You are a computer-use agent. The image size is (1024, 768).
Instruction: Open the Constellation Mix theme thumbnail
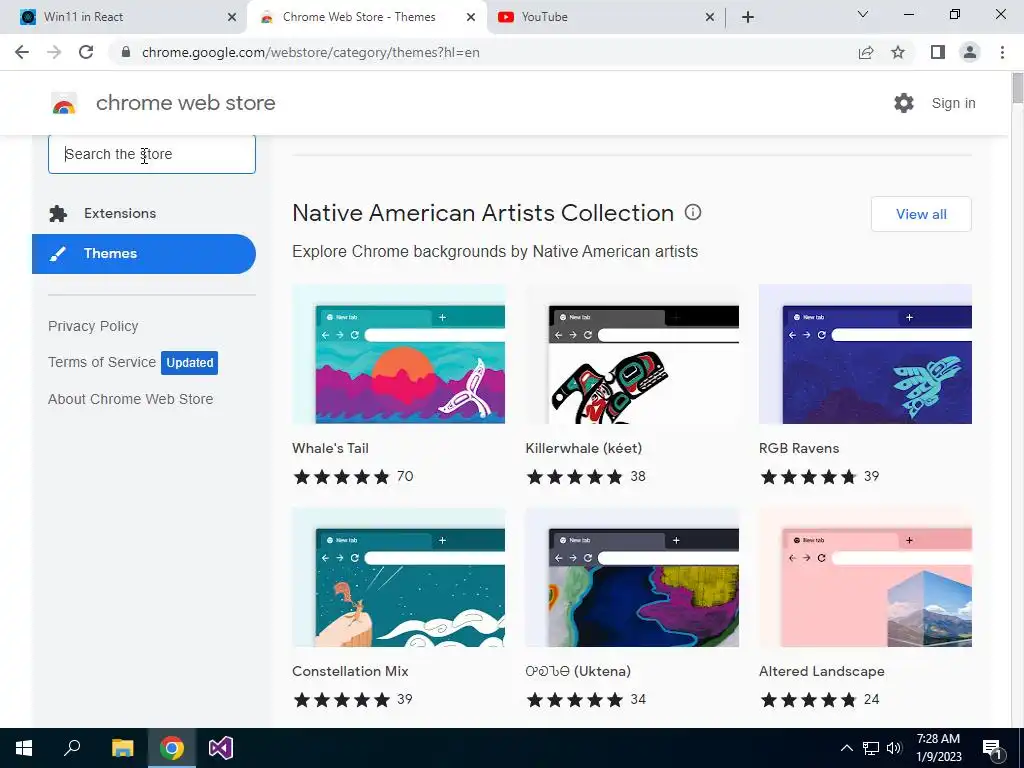[x=398, y=577]
